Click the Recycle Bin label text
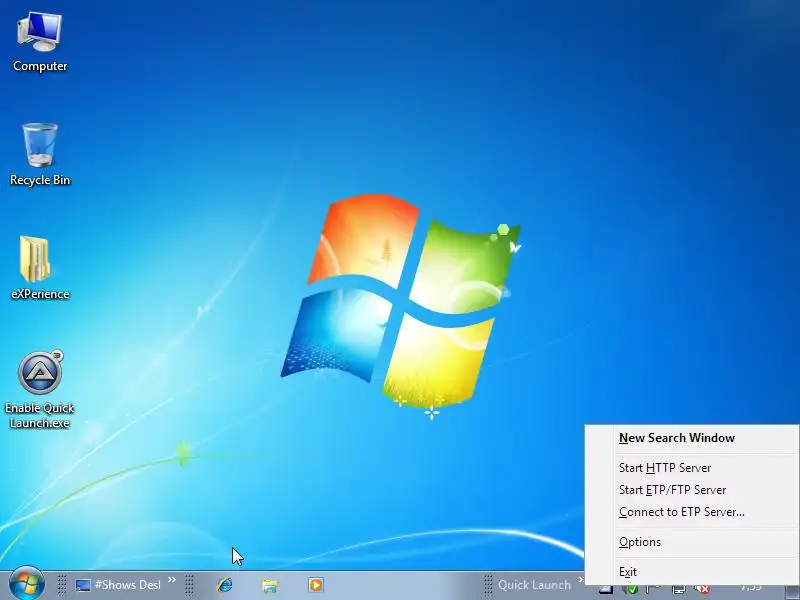Viewport: 800px width, 600px height. tap(40, 180)
